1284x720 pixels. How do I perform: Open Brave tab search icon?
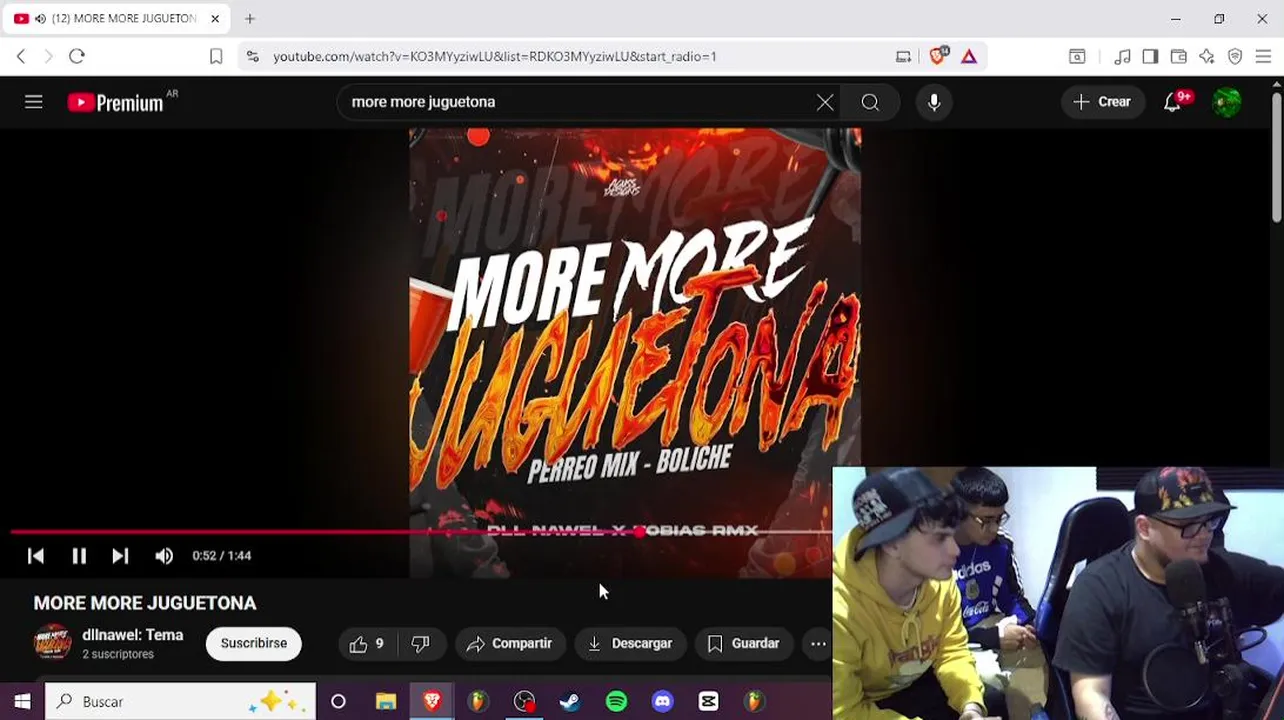pos(1077,56)
